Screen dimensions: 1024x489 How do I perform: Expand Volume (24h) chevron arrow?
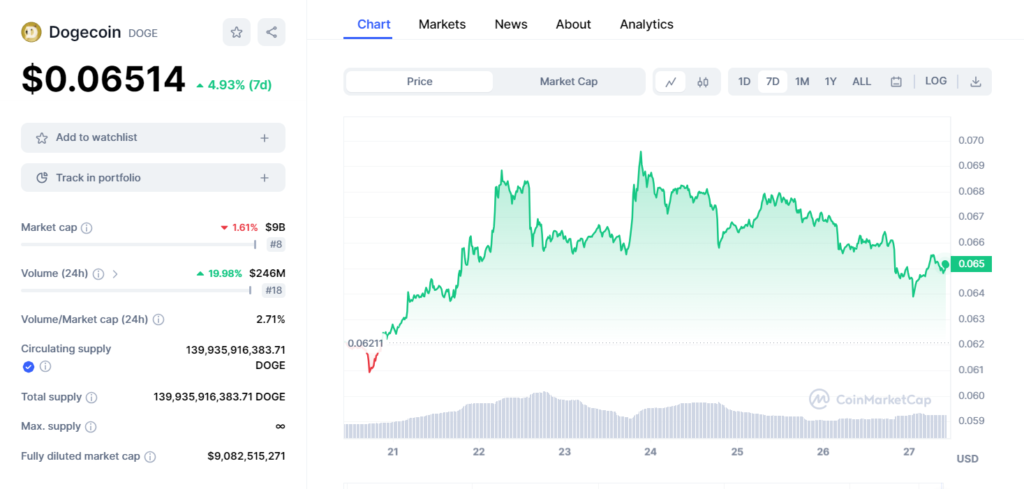(x=116, y=274)
